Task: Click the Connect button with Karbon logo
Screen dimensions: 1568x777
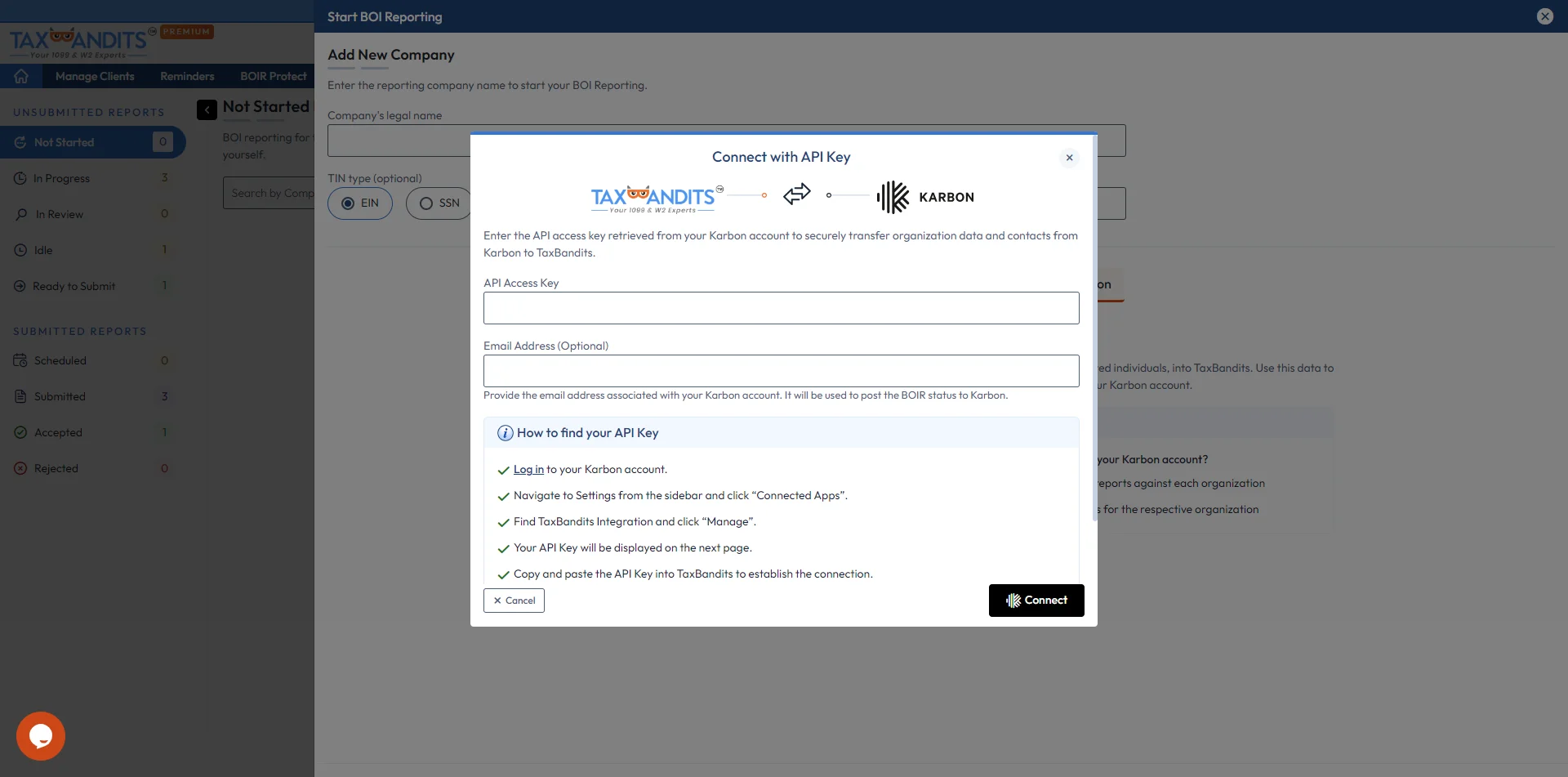Action: pyautogui.click(x=1036, y=601)
